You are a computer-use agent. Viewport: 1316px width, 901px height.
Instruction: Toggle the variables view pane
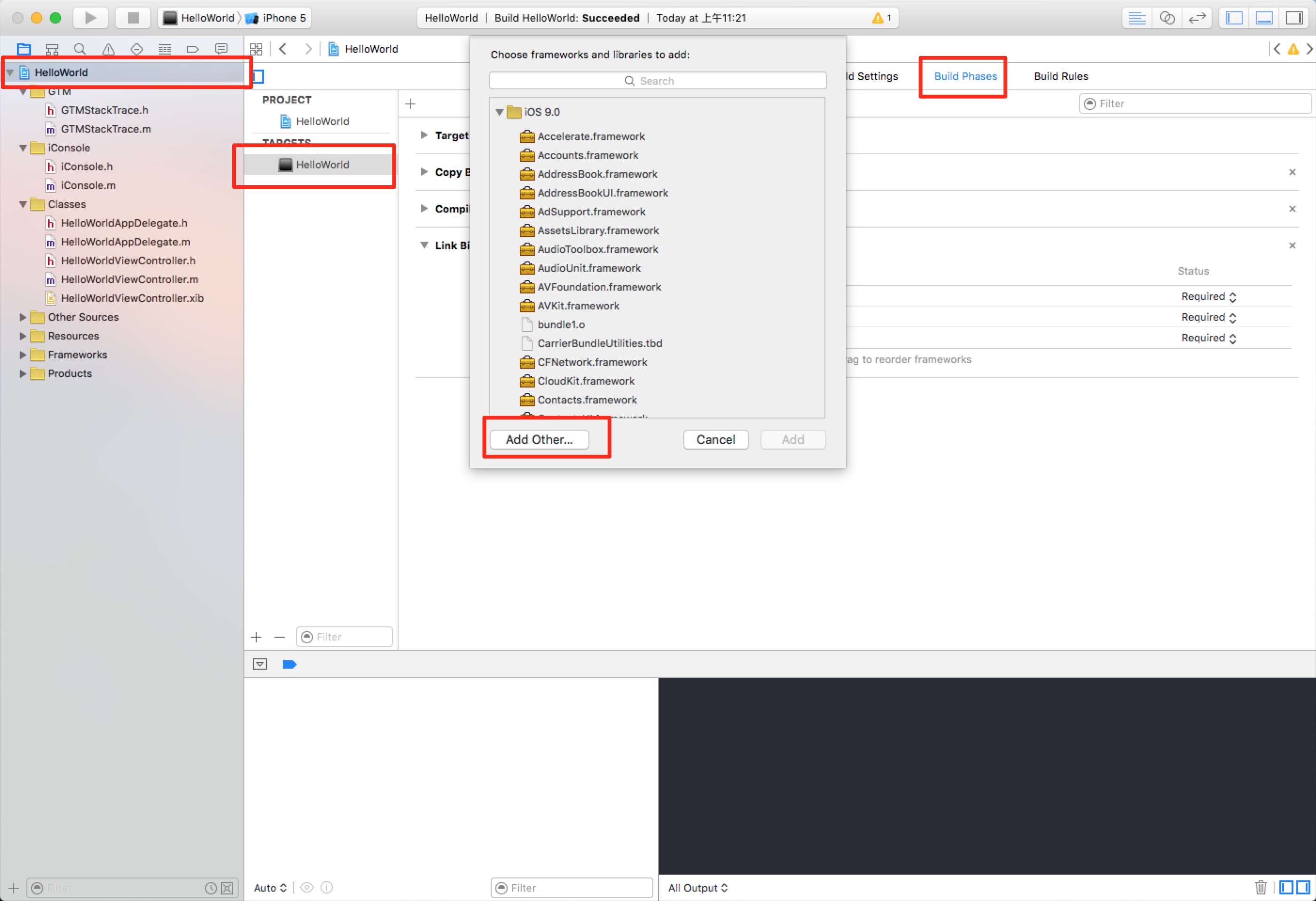point(1286,887)
